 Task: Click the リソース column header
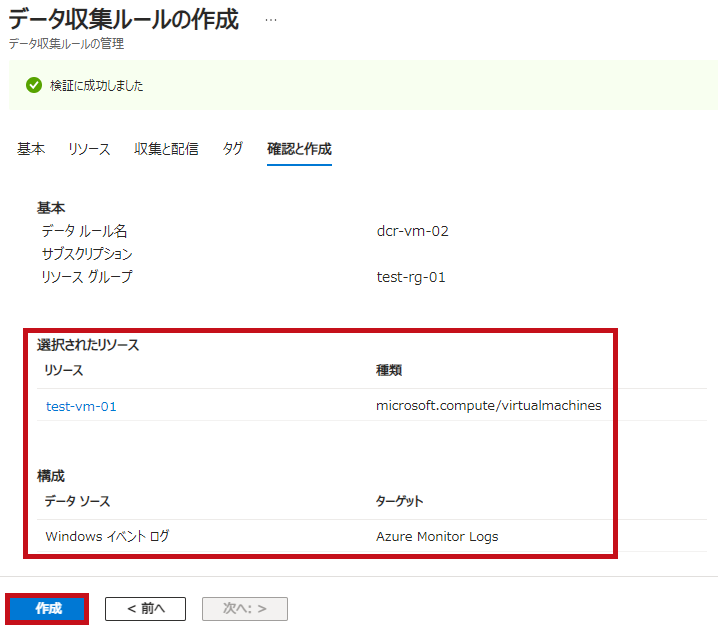tap(64, 370)
